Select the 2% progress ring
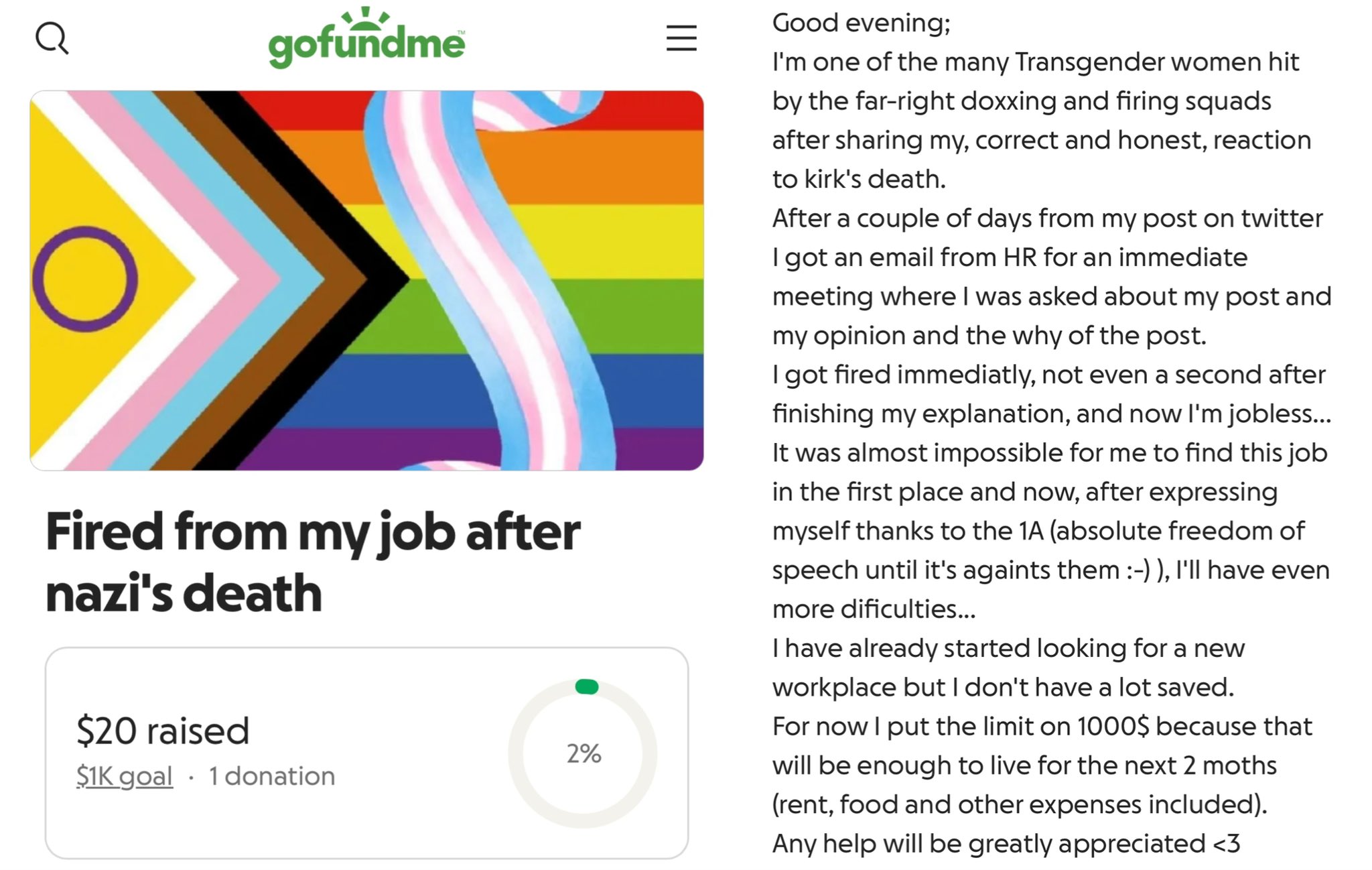Image resolution: width=1372 pixels, height=870 pixels. 583,754
